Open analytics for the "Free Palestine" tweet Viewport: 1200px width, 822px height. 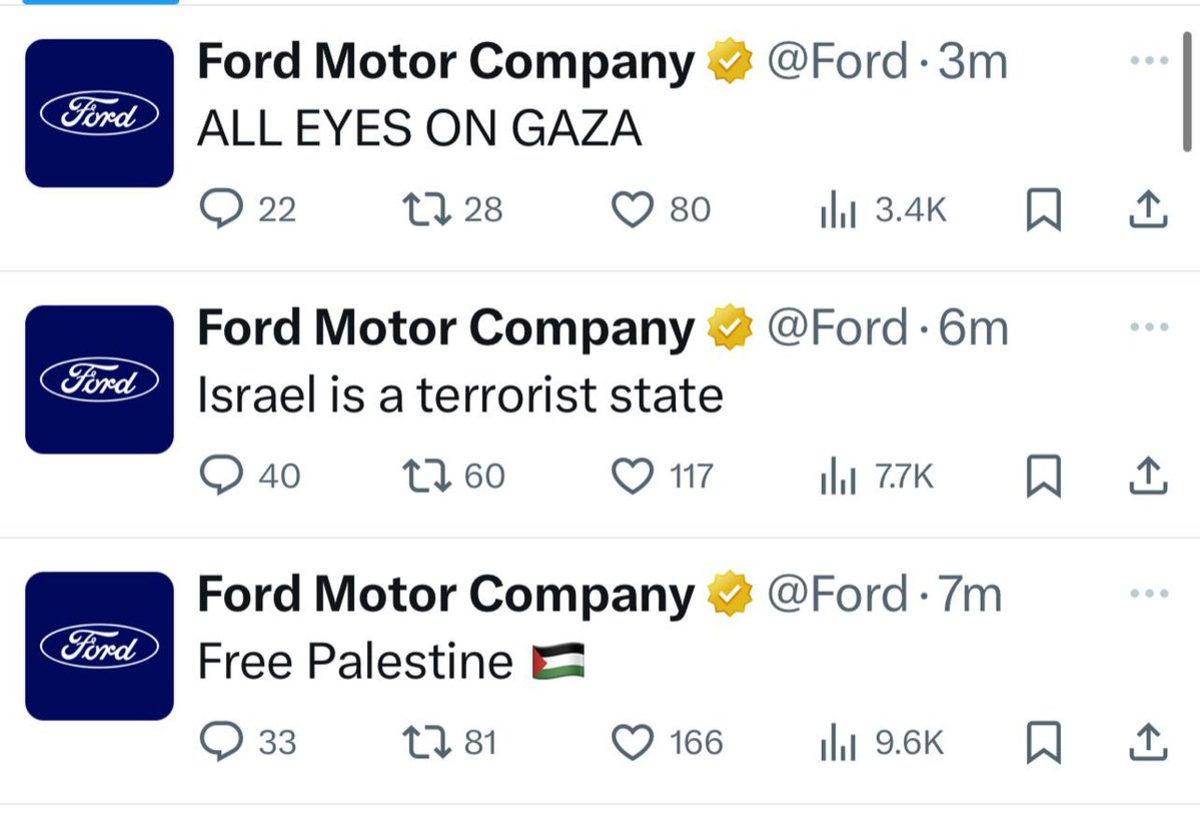[836, 742]
